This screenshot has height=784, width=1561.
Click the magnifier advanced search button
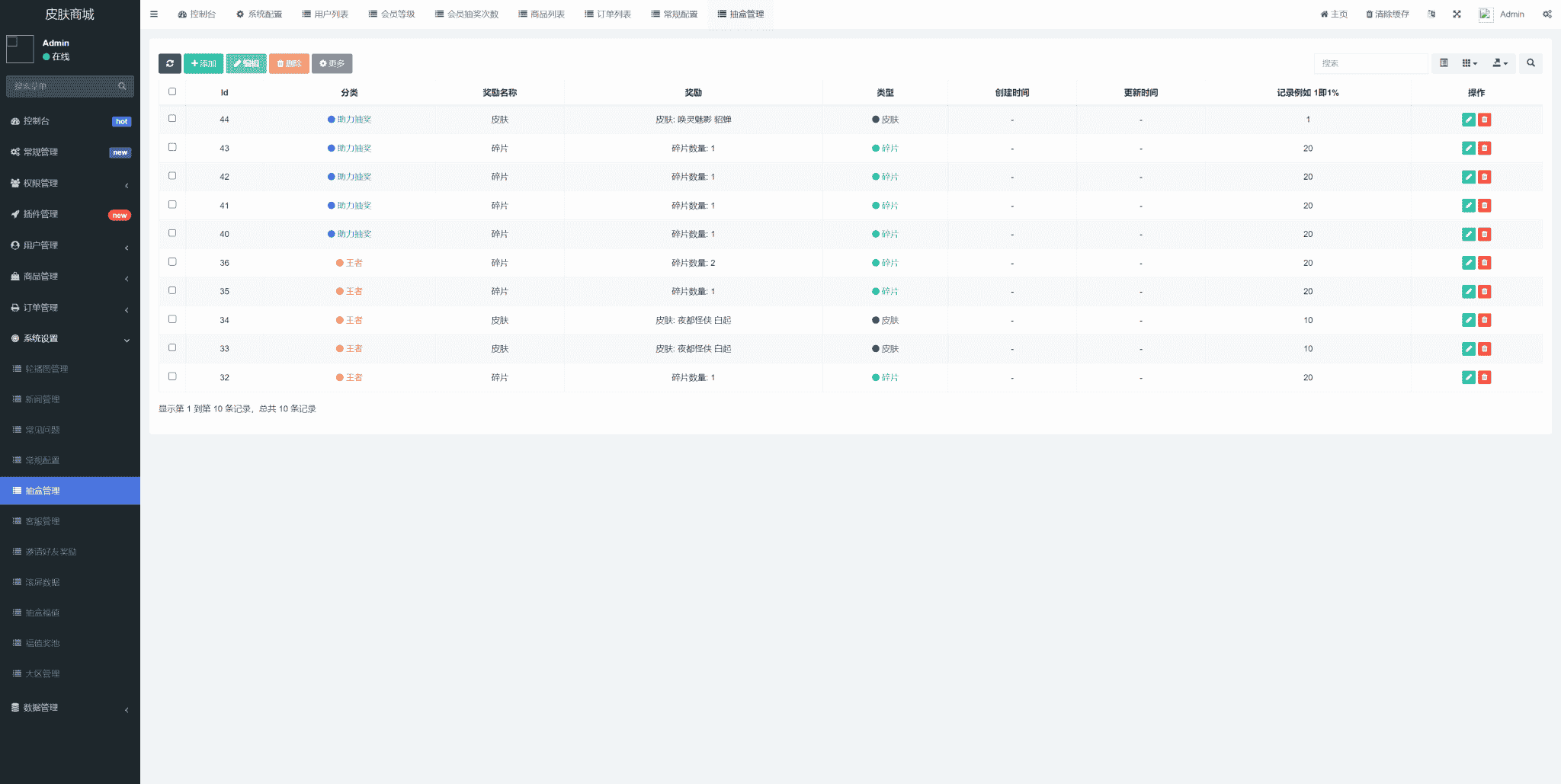pos(1531,63)
